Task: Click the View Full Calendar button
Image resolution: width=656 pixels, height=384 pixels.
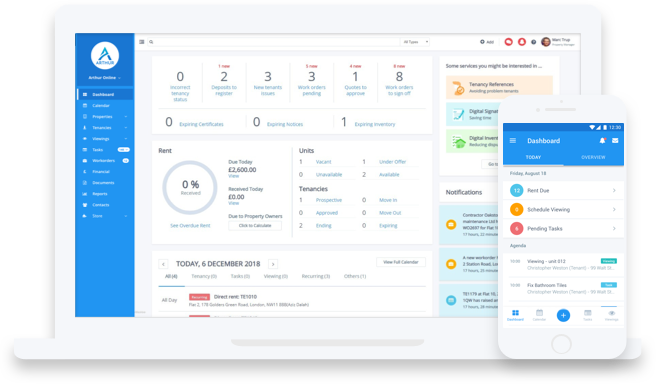Action: pyautogui.click(x=401, y=262)
